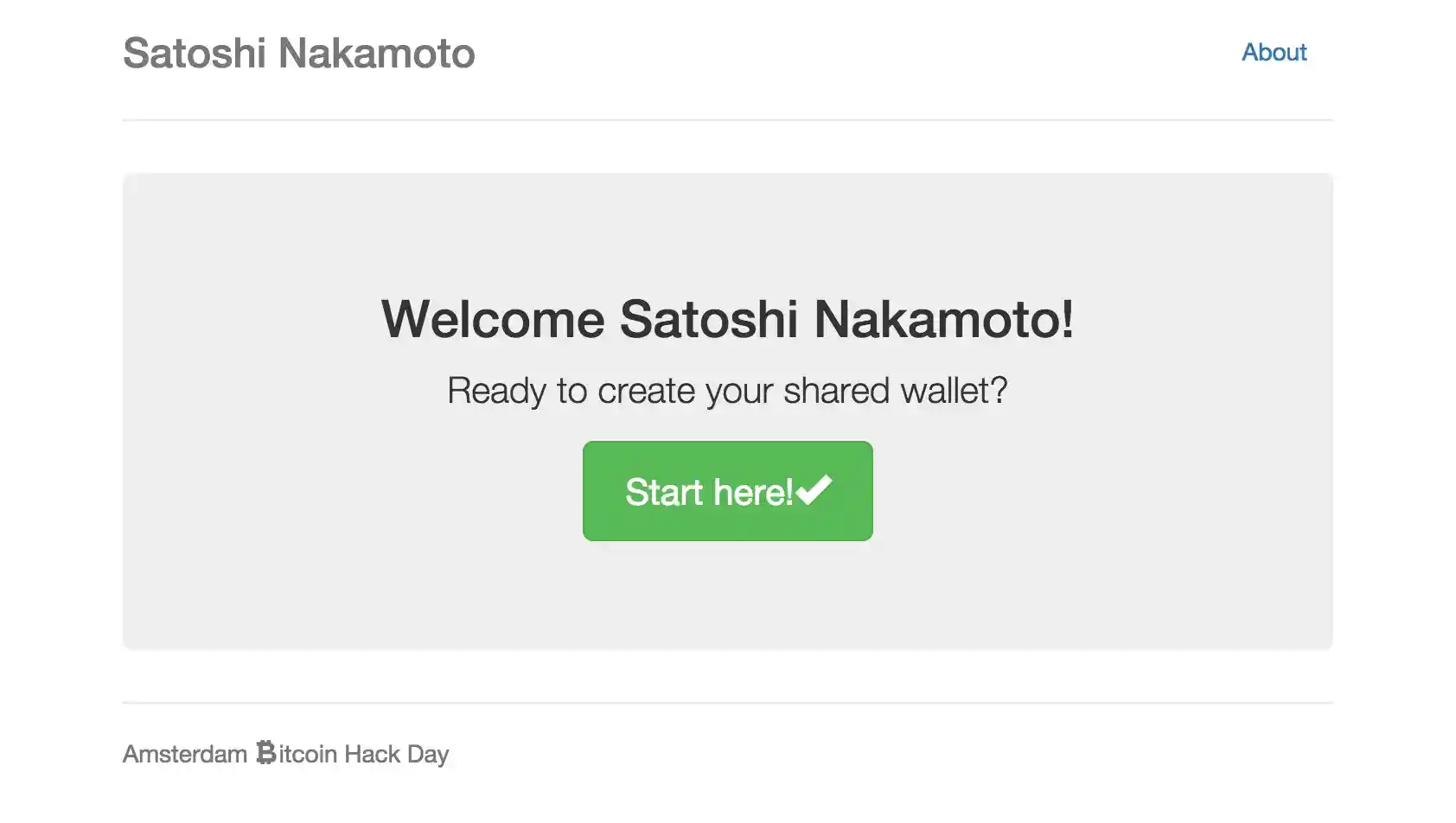Click the white checkmark icon on the green button
The image size is (1456, 823).
coord(814,490)
